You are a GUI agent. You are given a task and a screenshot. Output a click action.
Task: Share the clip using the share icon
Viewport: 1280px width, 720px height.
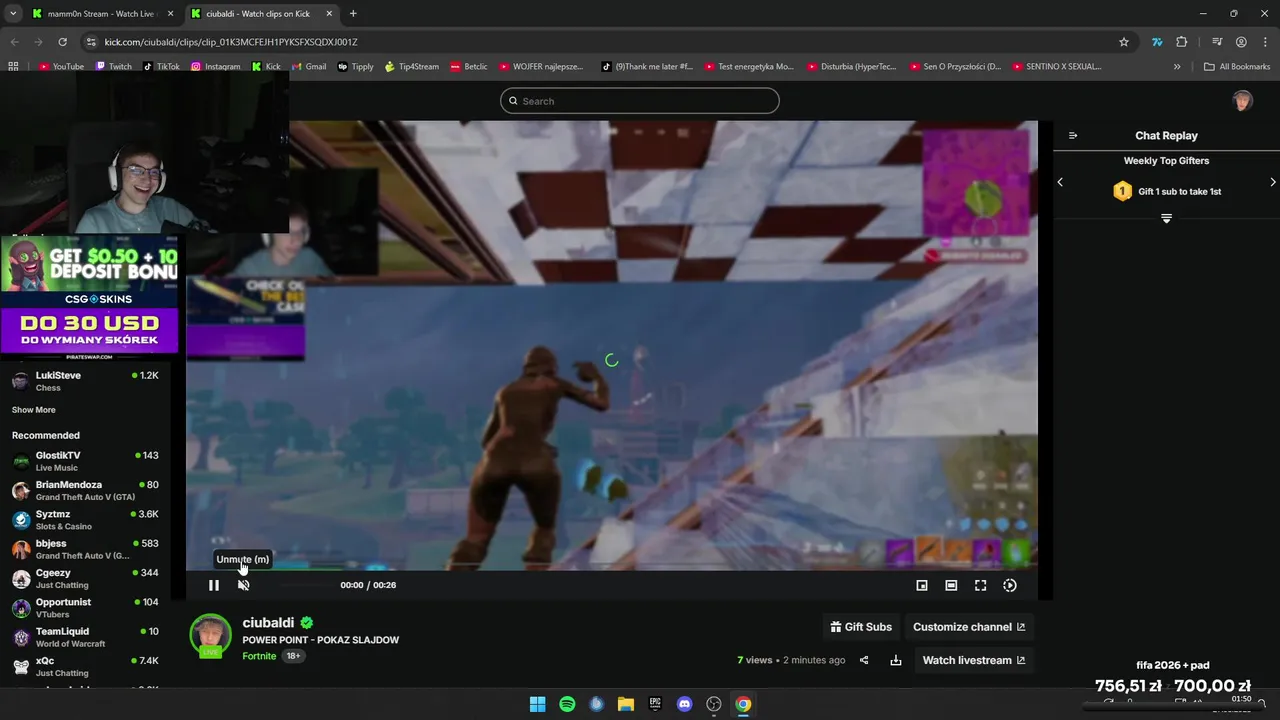[x=864, y=660]
